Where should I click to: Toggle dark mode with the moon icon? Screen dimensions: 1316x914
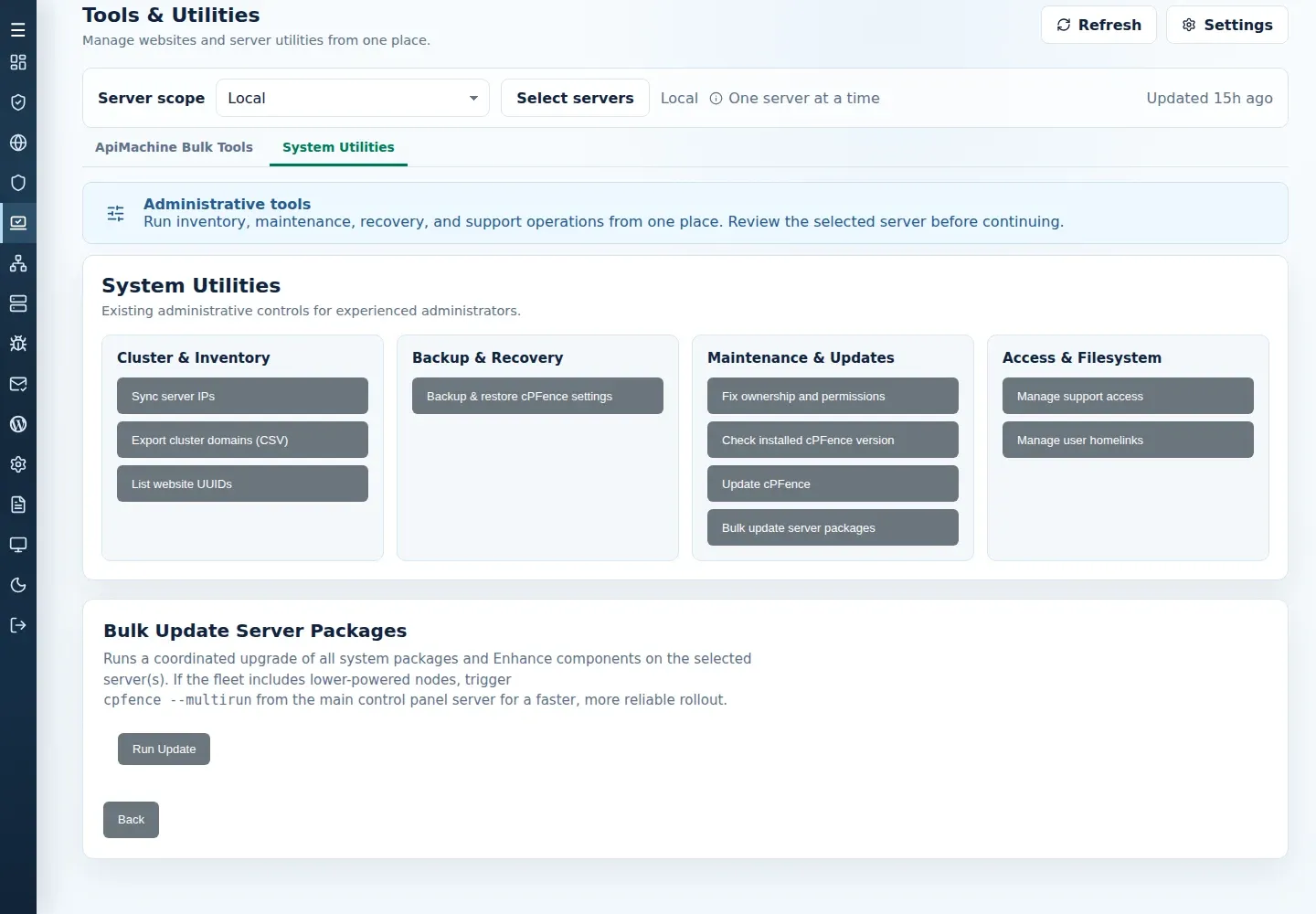[x=18, y=585]
